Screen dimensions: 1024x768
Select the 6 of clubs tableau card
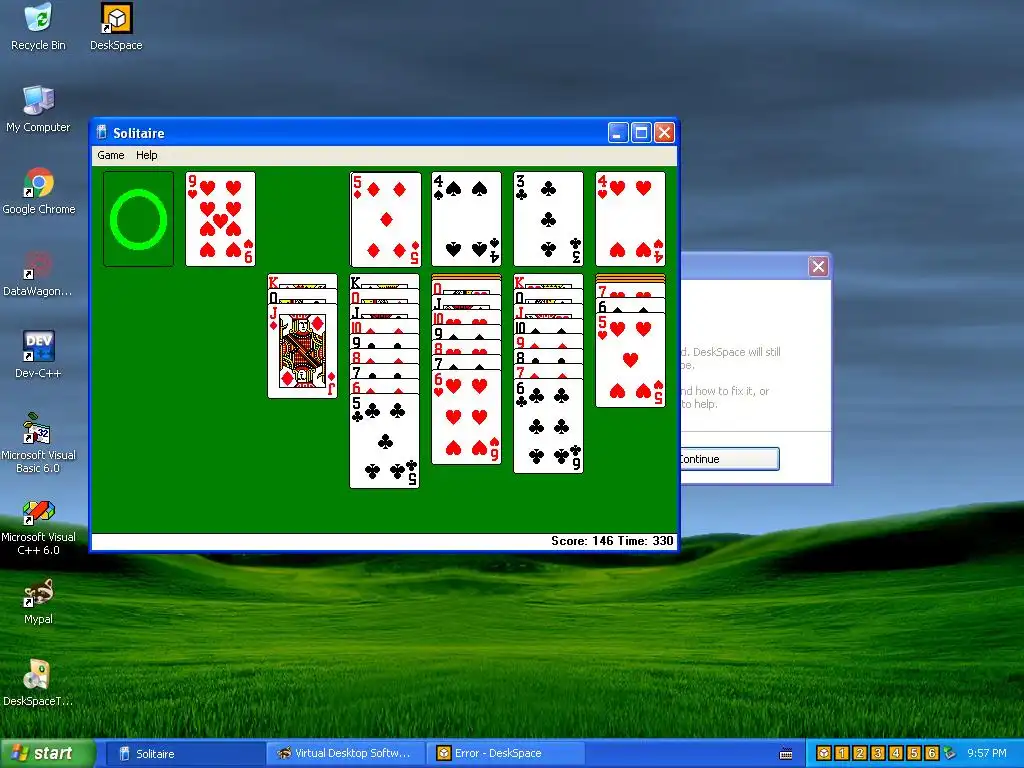pyautogui.click(x=549, y=426)
